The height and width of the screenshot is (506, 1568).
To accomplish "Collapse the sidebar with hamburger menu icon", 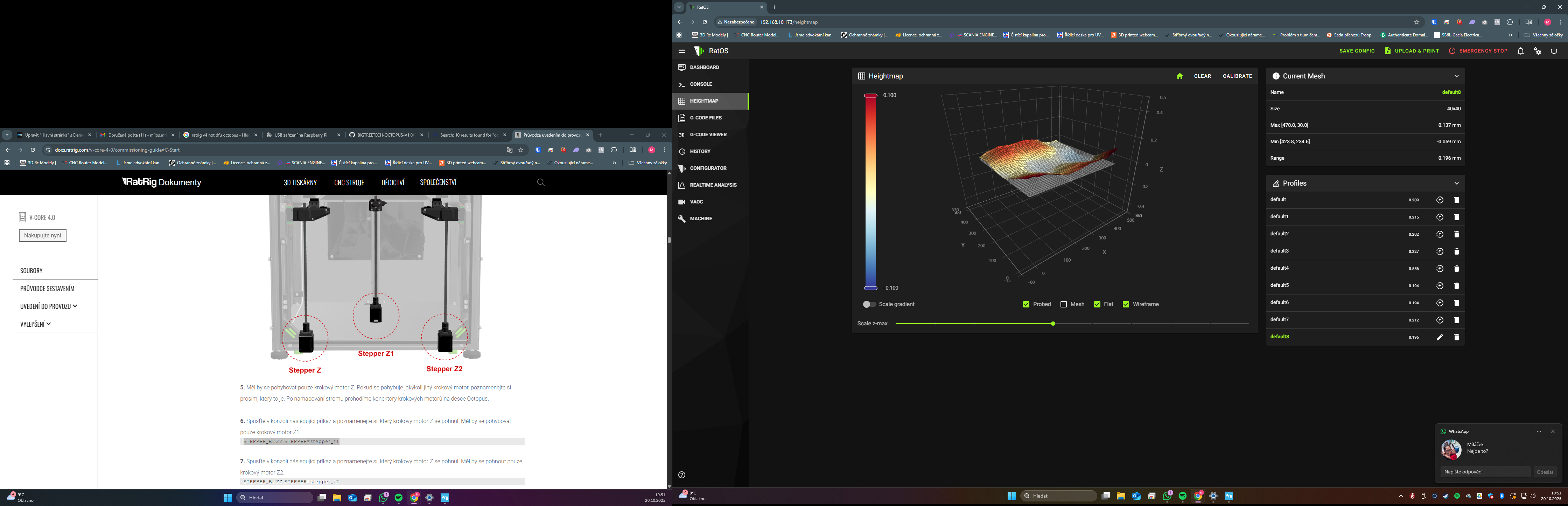I will [682, 51].
